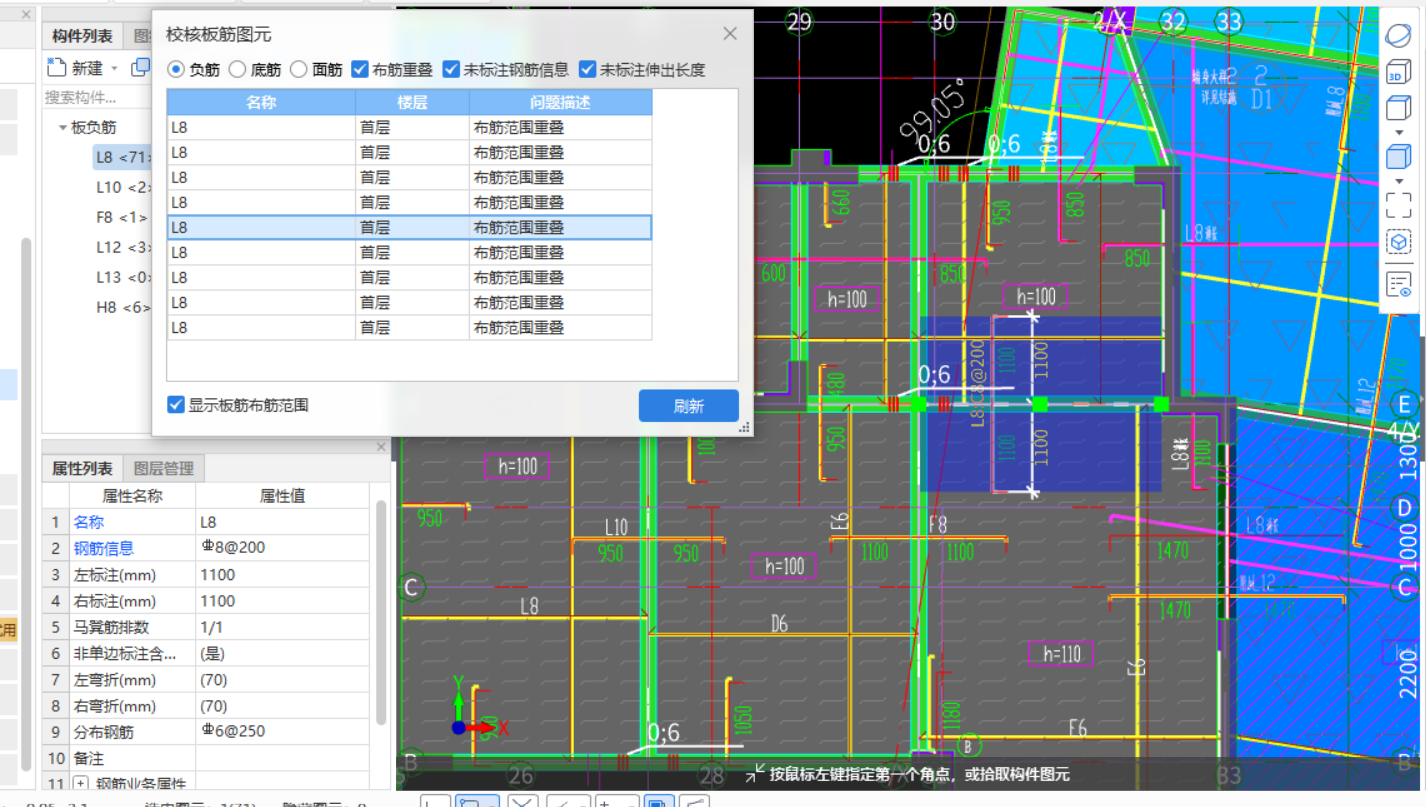The width and height of the screenshot is (1426, 807).
Task: Open the dropdown arrow under solid cube
Action: click(x=1397, y=180)
